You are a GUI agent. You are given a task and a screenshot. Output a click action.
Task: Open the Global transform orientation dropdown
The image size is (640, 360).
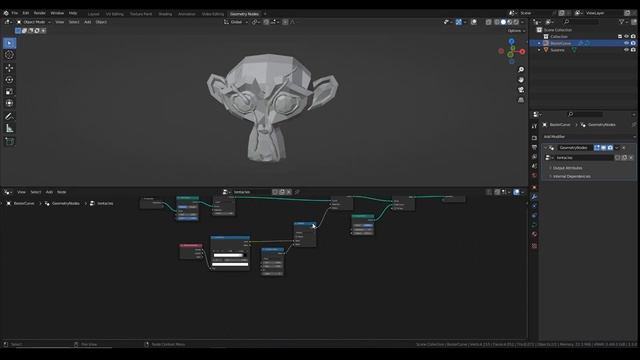coord(236,22)
